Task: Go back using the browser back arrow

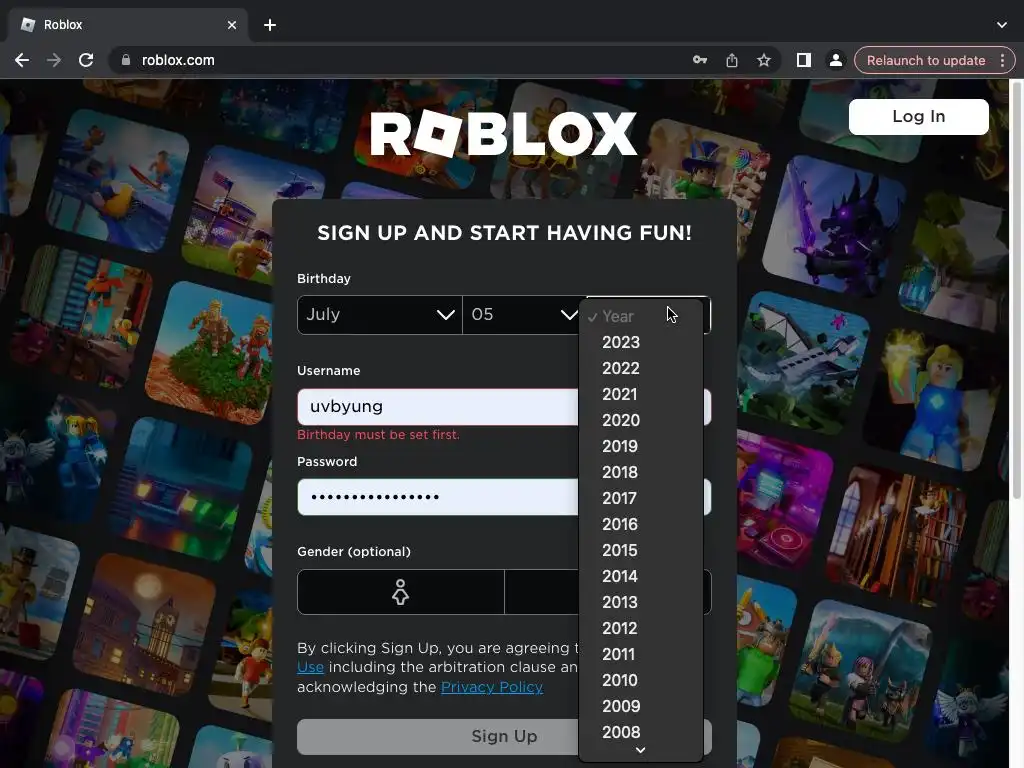Action: 22,60
